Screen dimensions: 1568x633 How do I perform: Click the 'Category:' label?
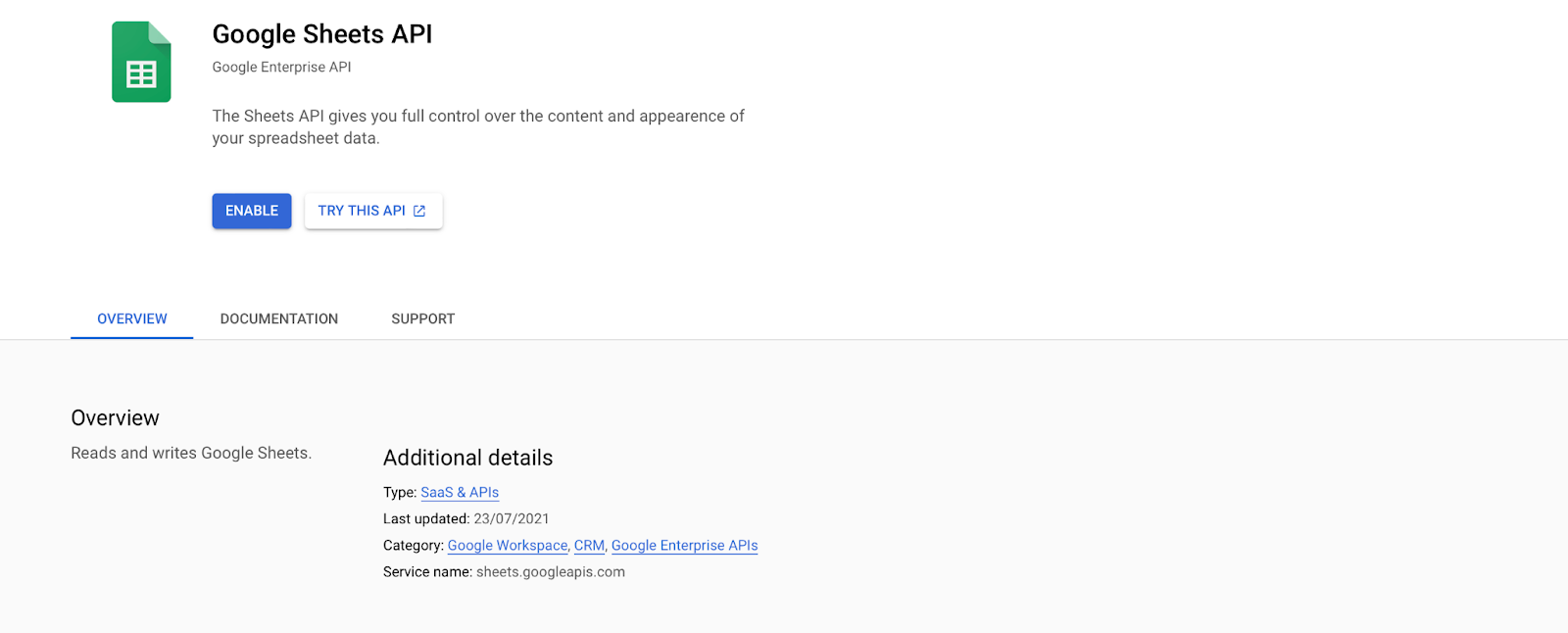pos(414,546)
